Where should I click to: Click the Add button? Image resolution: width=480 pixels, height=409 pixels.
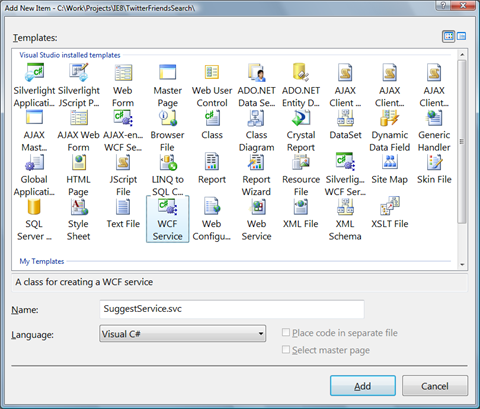click(363, 386)
